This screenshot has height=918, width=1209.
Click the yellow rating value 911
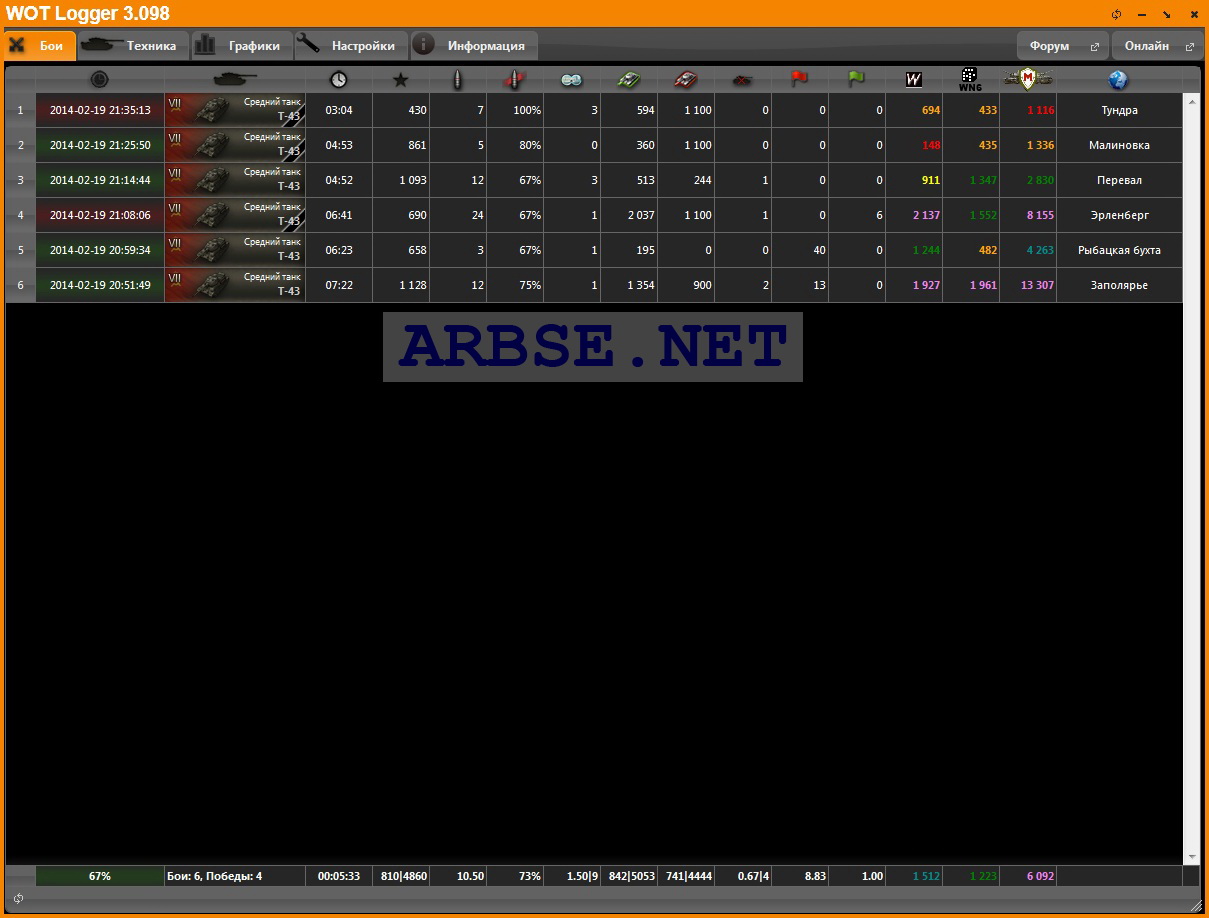point(931,180)
